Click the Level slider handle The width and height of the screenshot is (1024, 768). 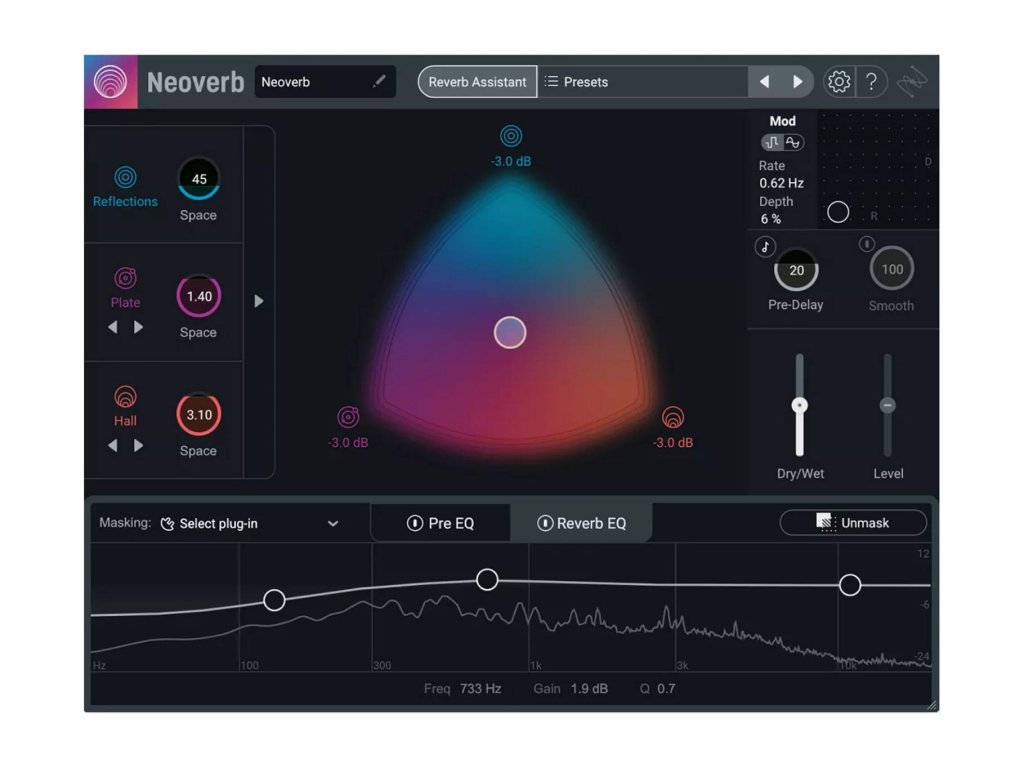pyautogui.click(x=887, y=406)
